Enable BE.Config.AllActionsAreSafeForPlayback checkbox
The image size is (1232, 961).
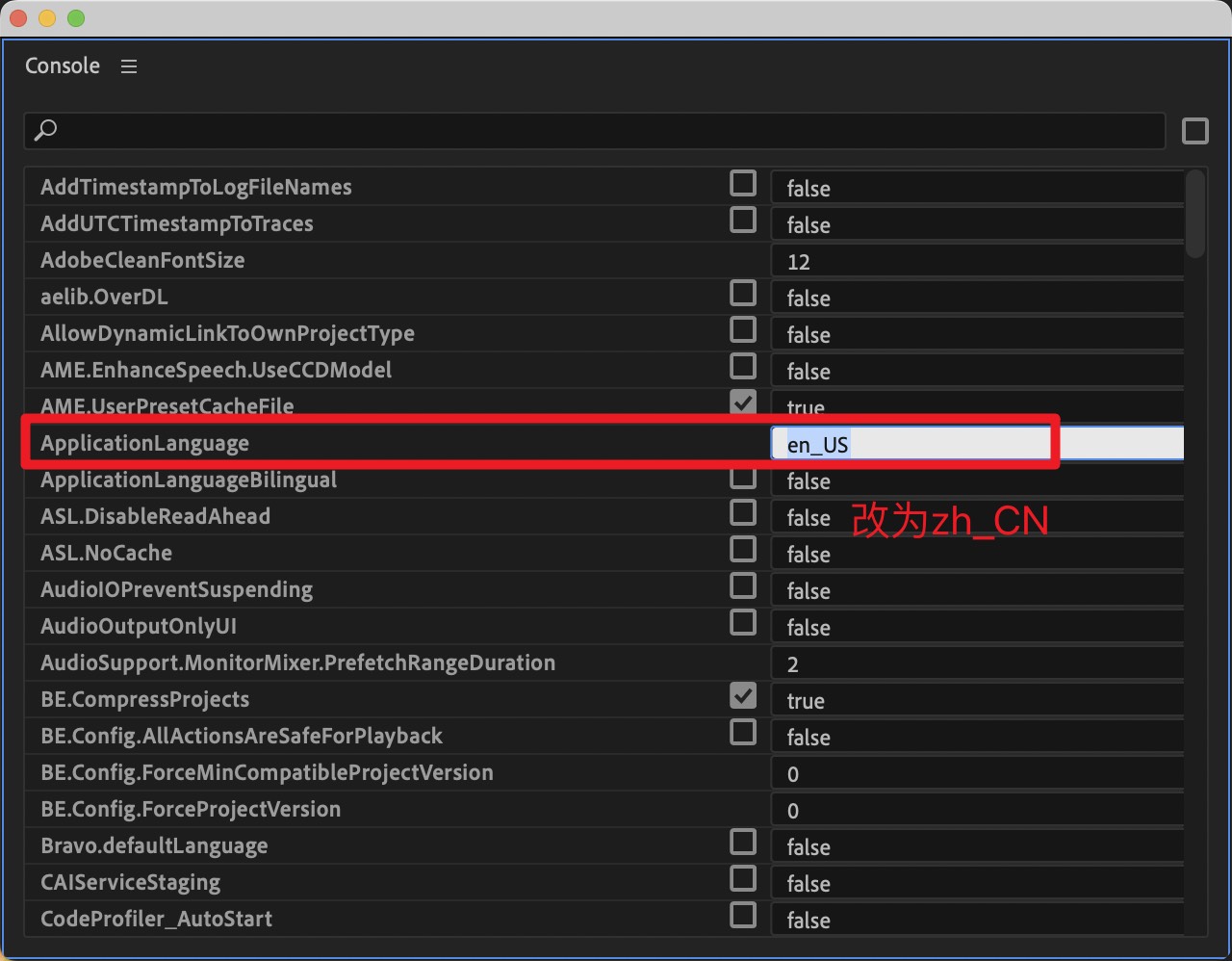pyautogui.click(x=743, y=732)
